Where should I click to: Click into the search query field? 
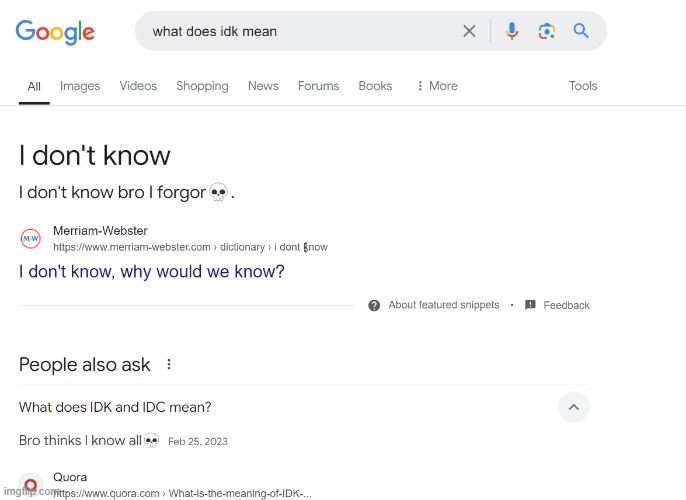click(x=300, y=31)
